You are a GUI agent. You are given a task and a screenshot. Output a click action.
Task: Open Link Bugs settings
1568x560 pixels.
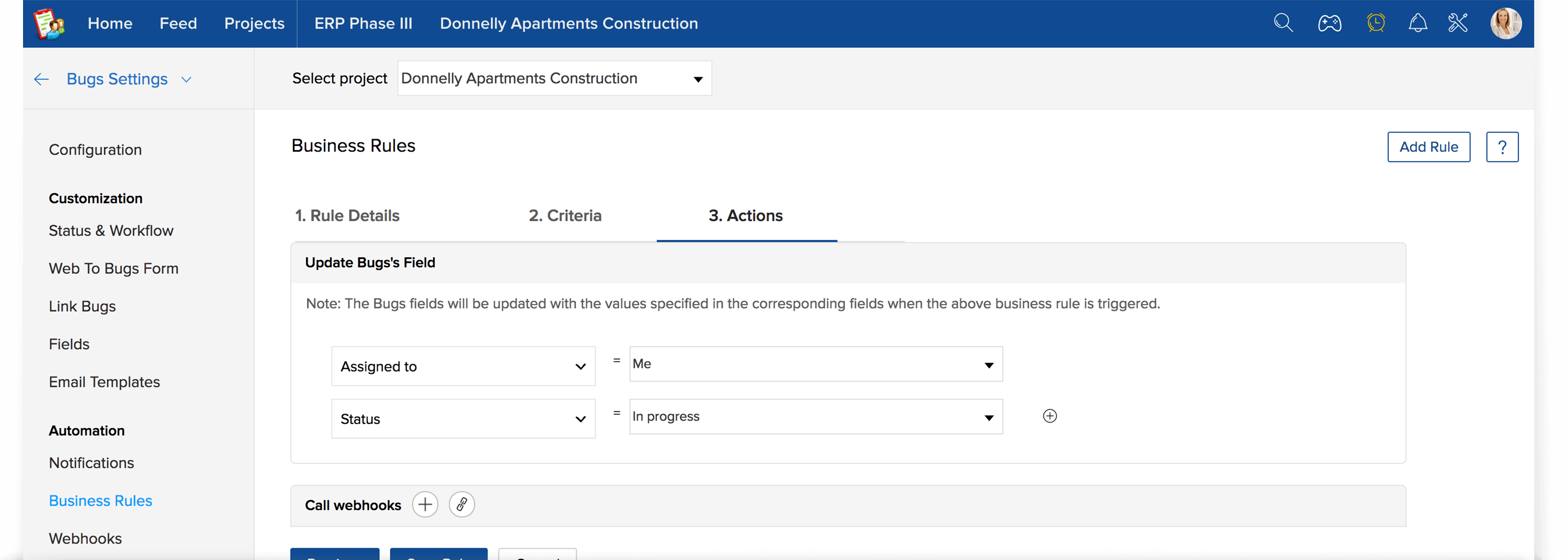(x=82, y=306)
